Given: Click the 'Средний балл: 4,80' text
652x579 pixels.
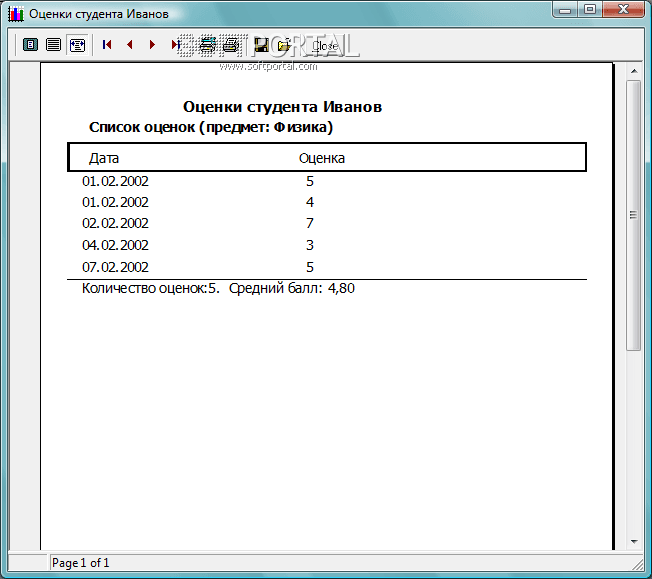Looking at the screenshot, I should [x=291, y=288].
